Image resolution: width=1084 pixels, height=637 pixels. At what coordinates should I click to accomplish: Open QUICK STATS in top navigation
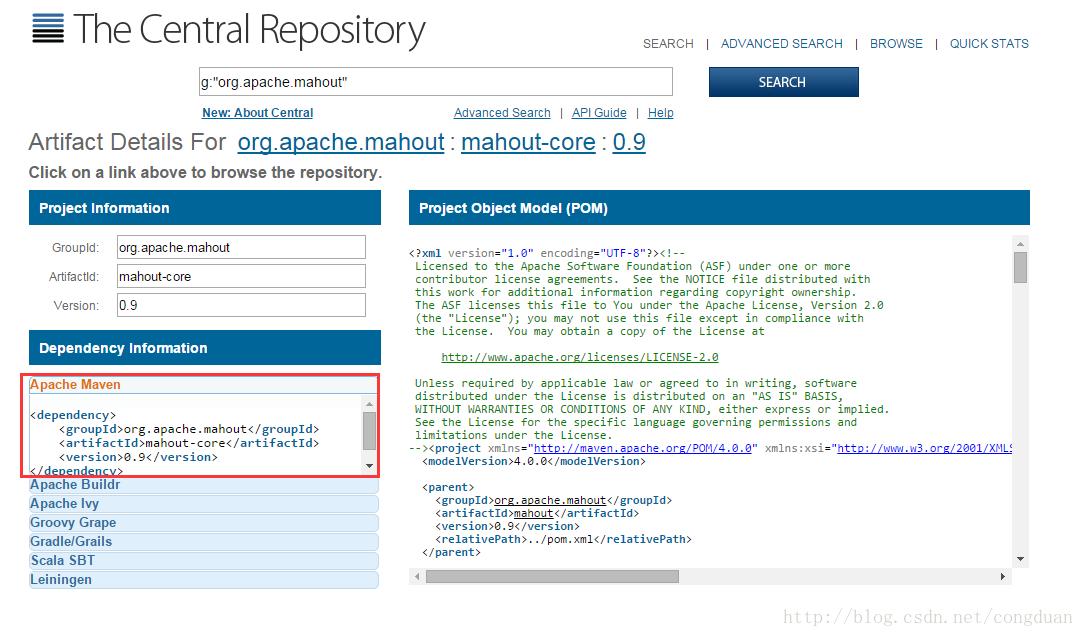(x=989, y=44)
